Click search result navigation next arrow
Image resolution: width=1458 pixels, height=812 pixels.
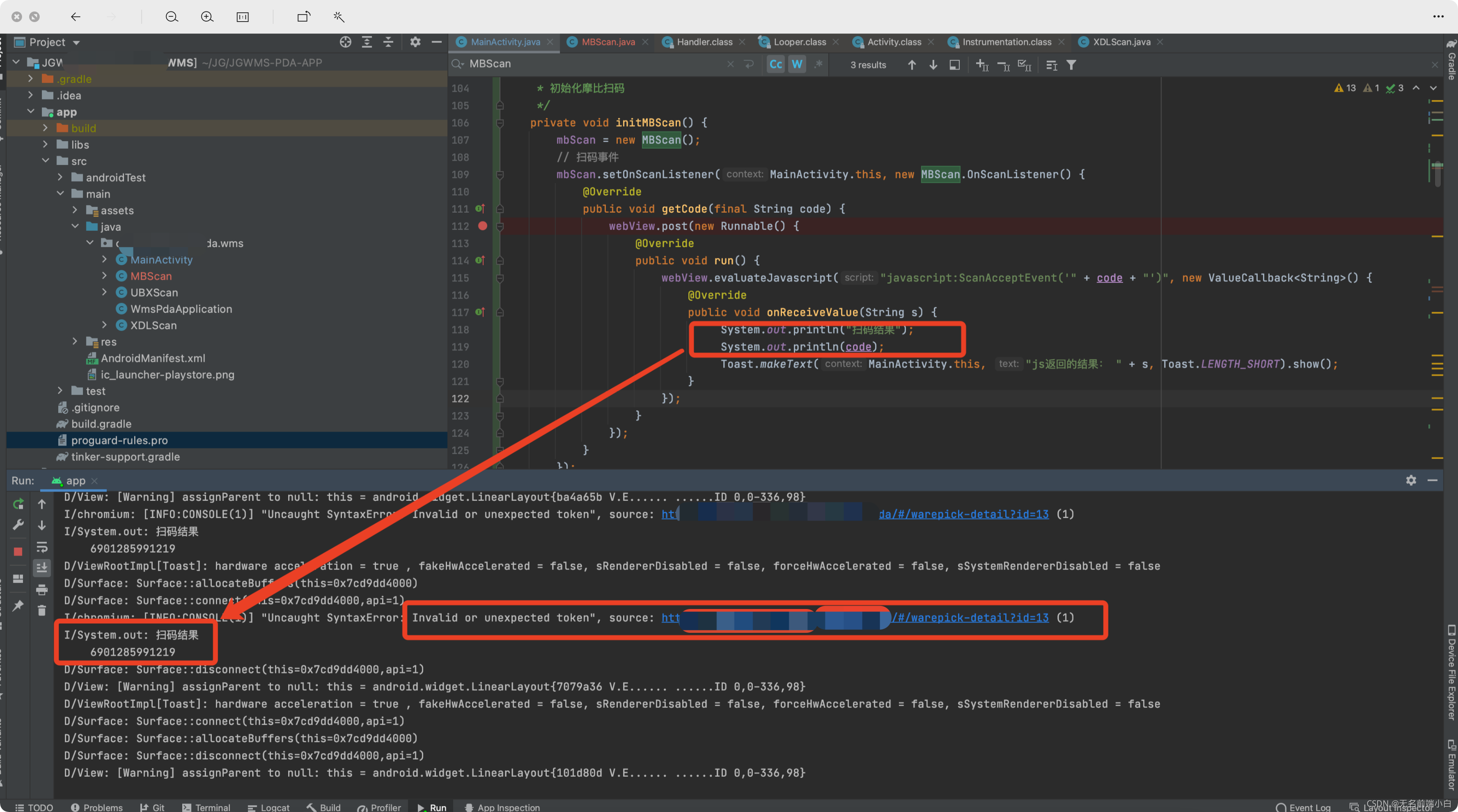click(932, 65)
